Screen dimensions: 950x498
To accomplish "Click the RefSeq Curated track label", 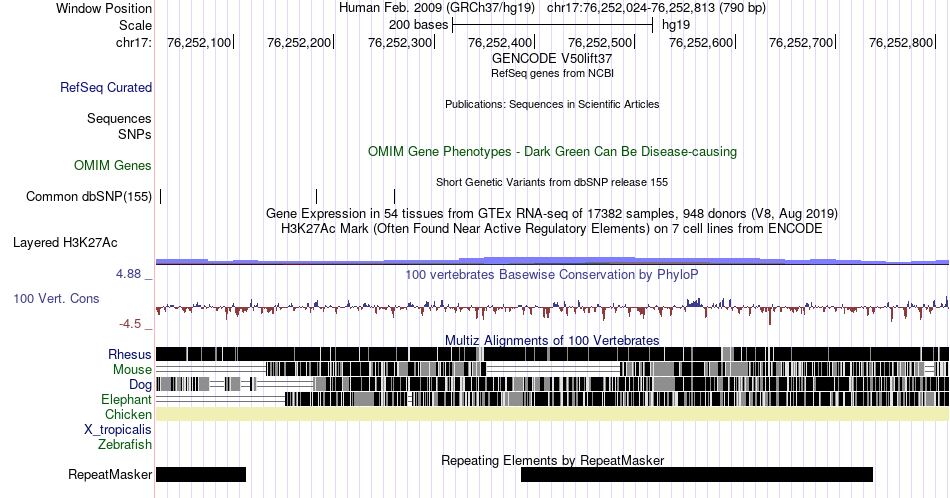I will pos(105,87).
